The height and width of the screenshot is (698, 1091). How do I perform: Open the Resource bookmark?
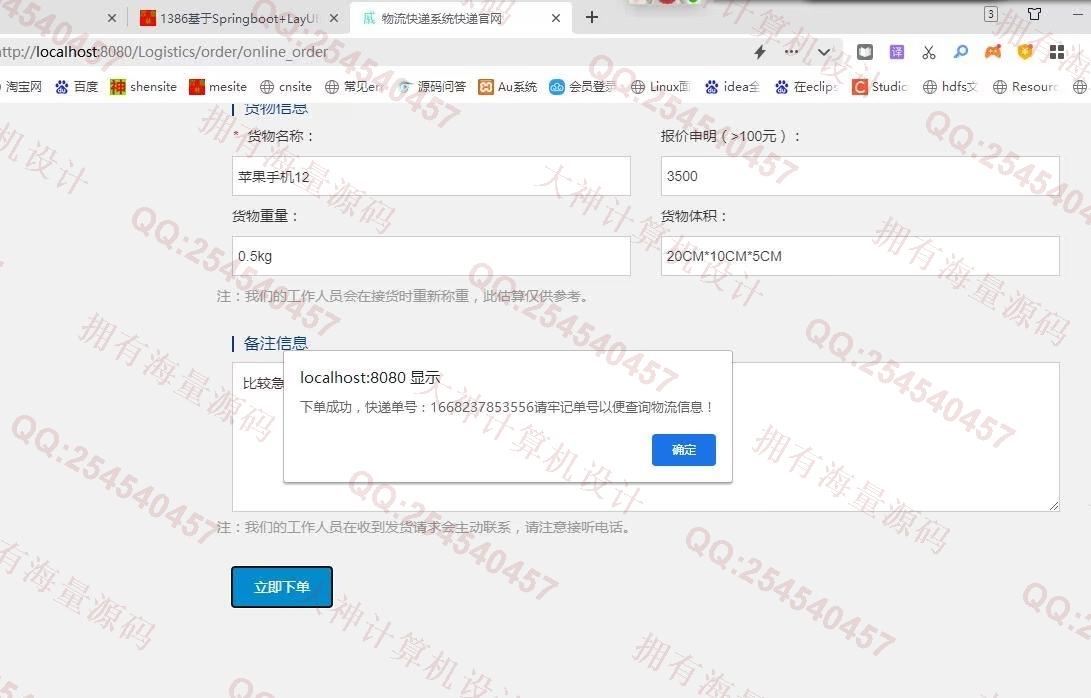click(x=1026, y=86)
